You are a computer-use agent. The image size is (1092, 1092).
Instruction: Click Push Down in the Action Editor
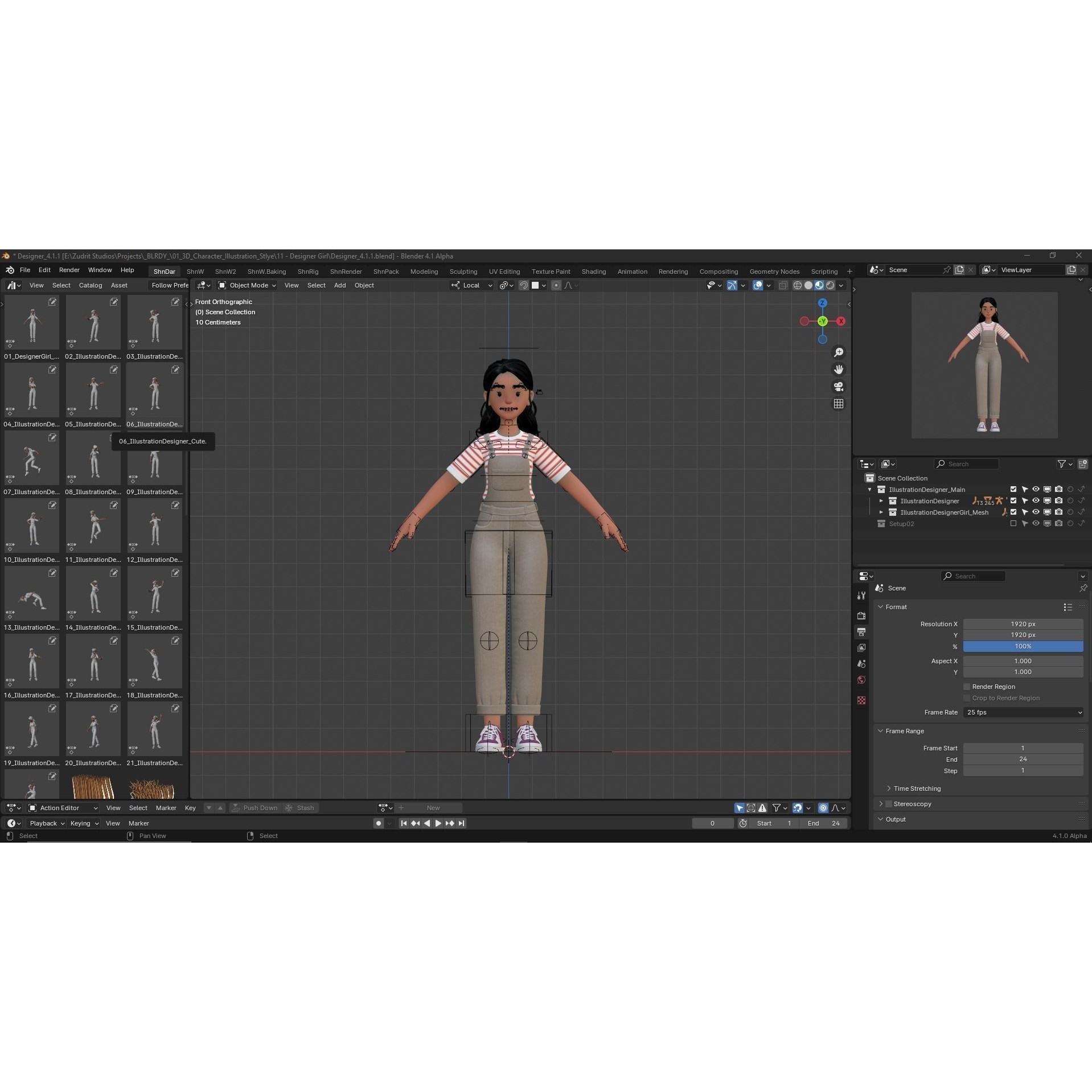pos(260,807)
